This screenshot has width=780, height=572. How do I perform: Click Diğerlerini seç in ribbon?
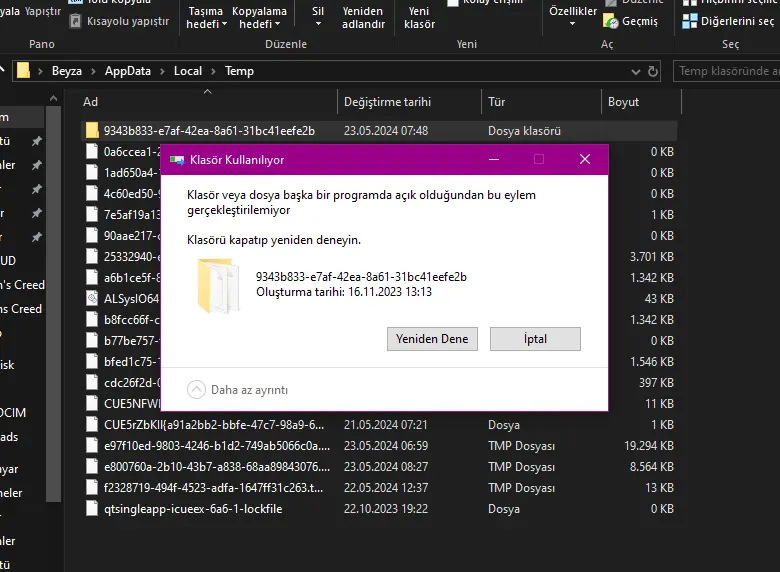729,21
